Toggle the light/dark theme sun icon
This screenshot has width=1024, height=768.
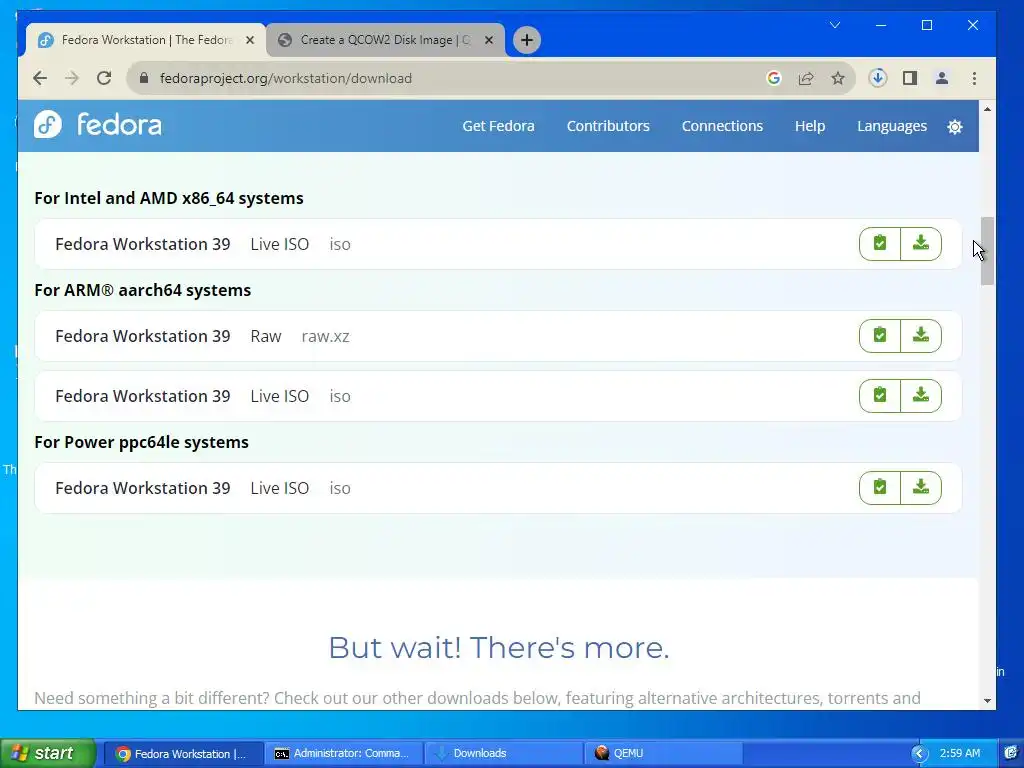pos(955,127)
